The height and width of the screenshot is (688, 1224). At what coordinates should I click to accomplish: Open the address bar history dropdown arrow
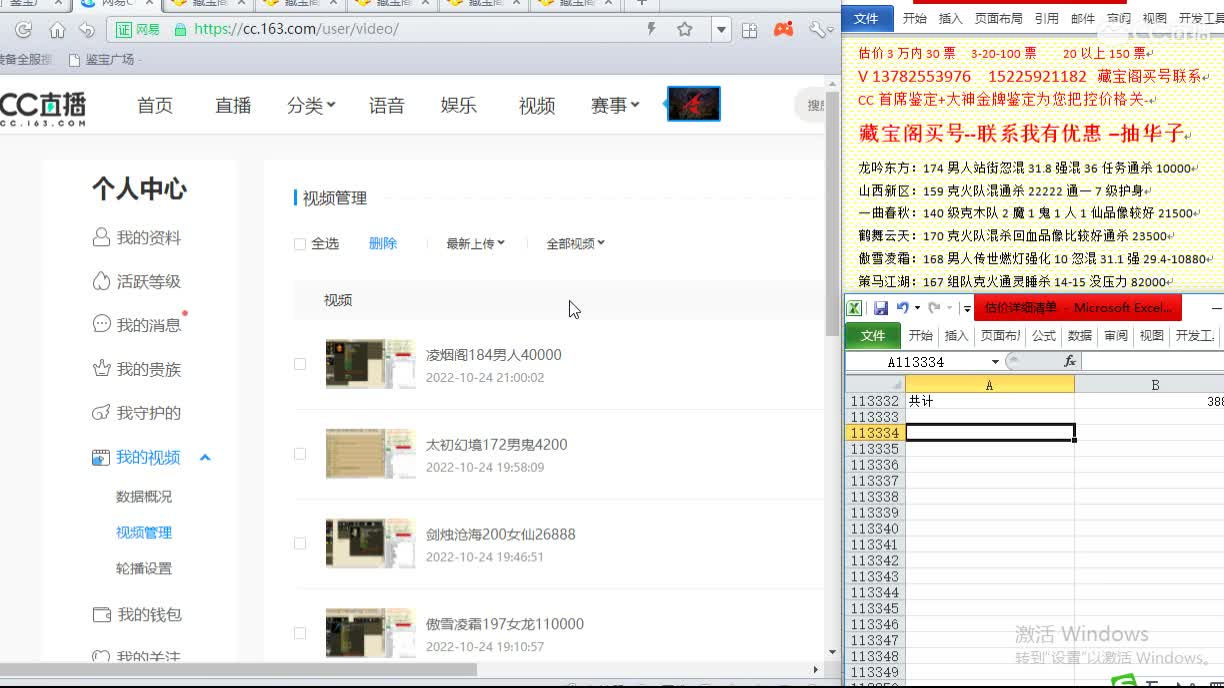pyautogui.click(x=721, y=30)
